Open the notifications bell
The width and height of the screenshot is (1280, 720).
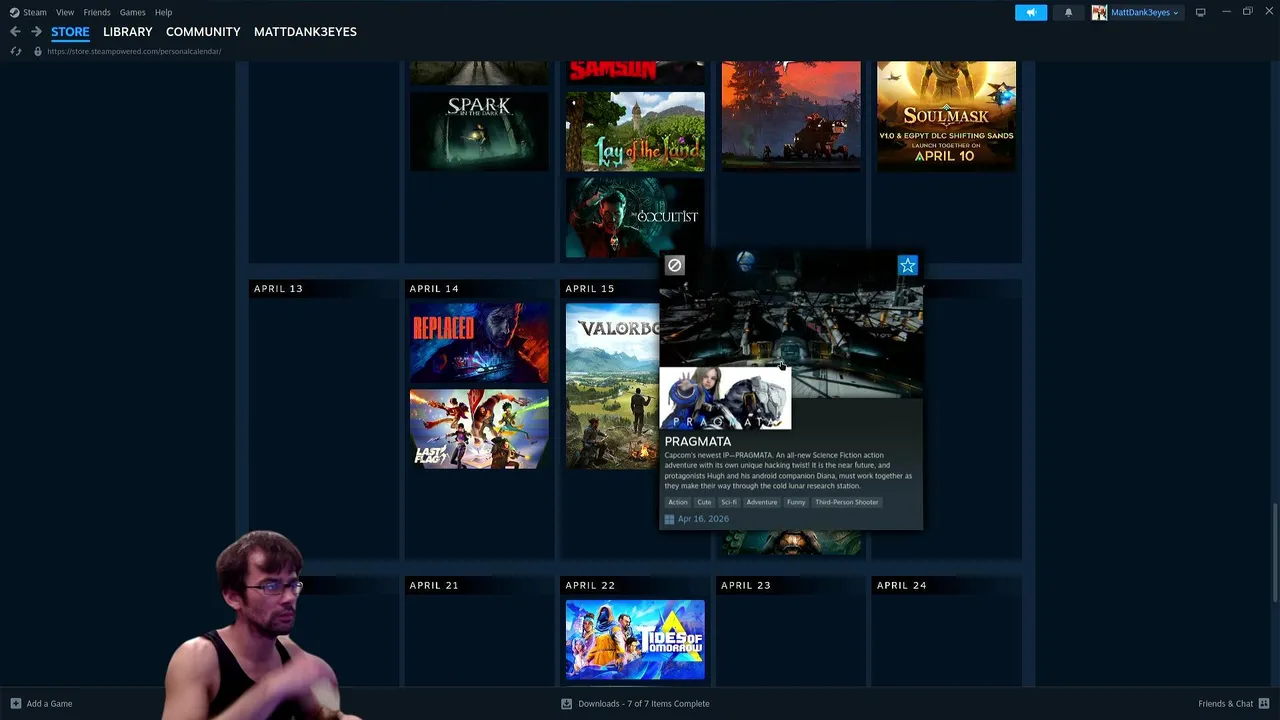(1068, 12)
